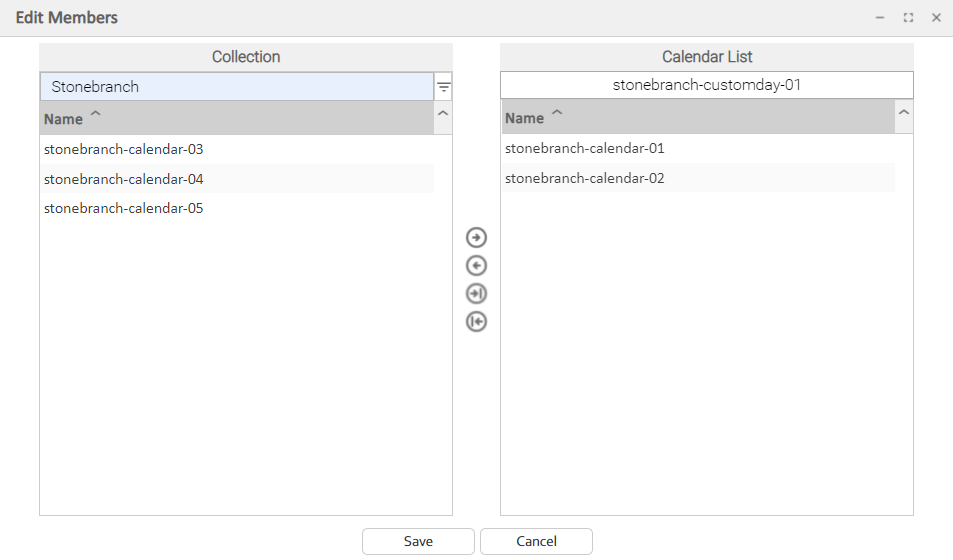Select stonebranch-calendar-05 in Collection

pyautogui.click(x=124, y=209)
